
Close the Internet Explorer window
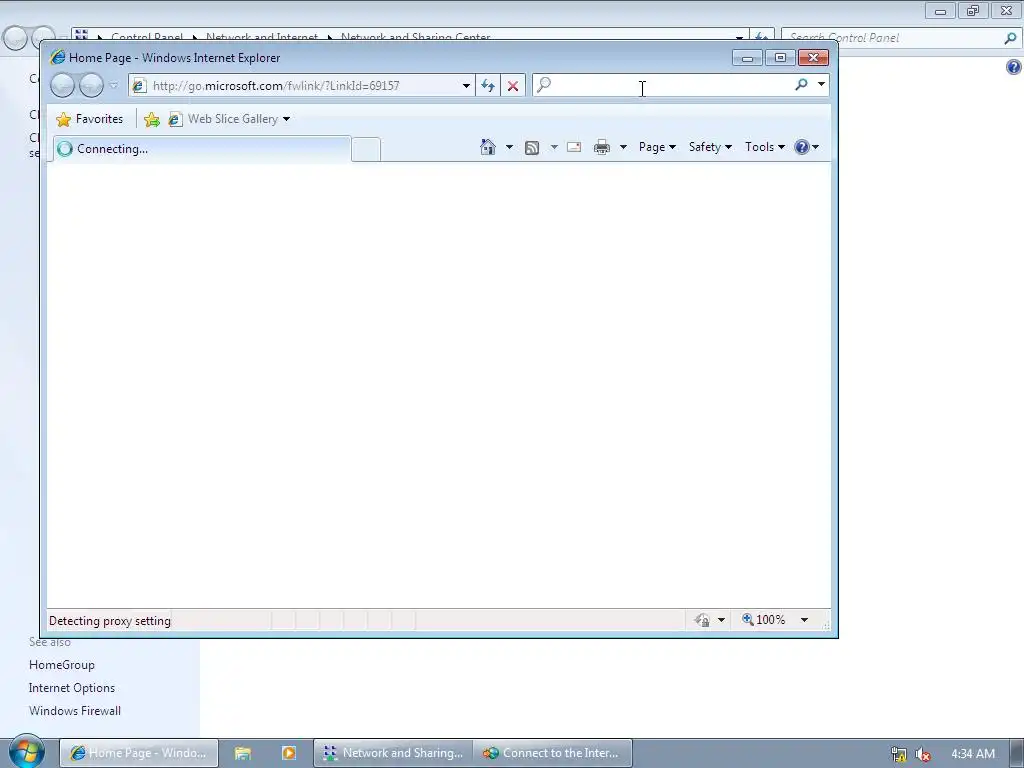click(813, 58)
